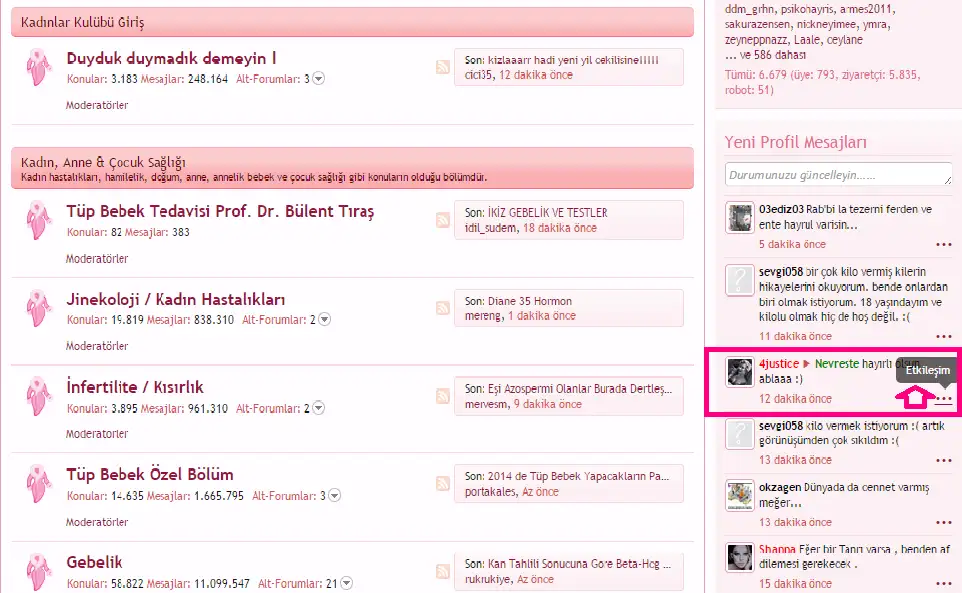Viewport: 962px width, 593px height.
Task: Expand Alt-Forumlar dropdown of Gebelik
Action: (x=347, y=583)
